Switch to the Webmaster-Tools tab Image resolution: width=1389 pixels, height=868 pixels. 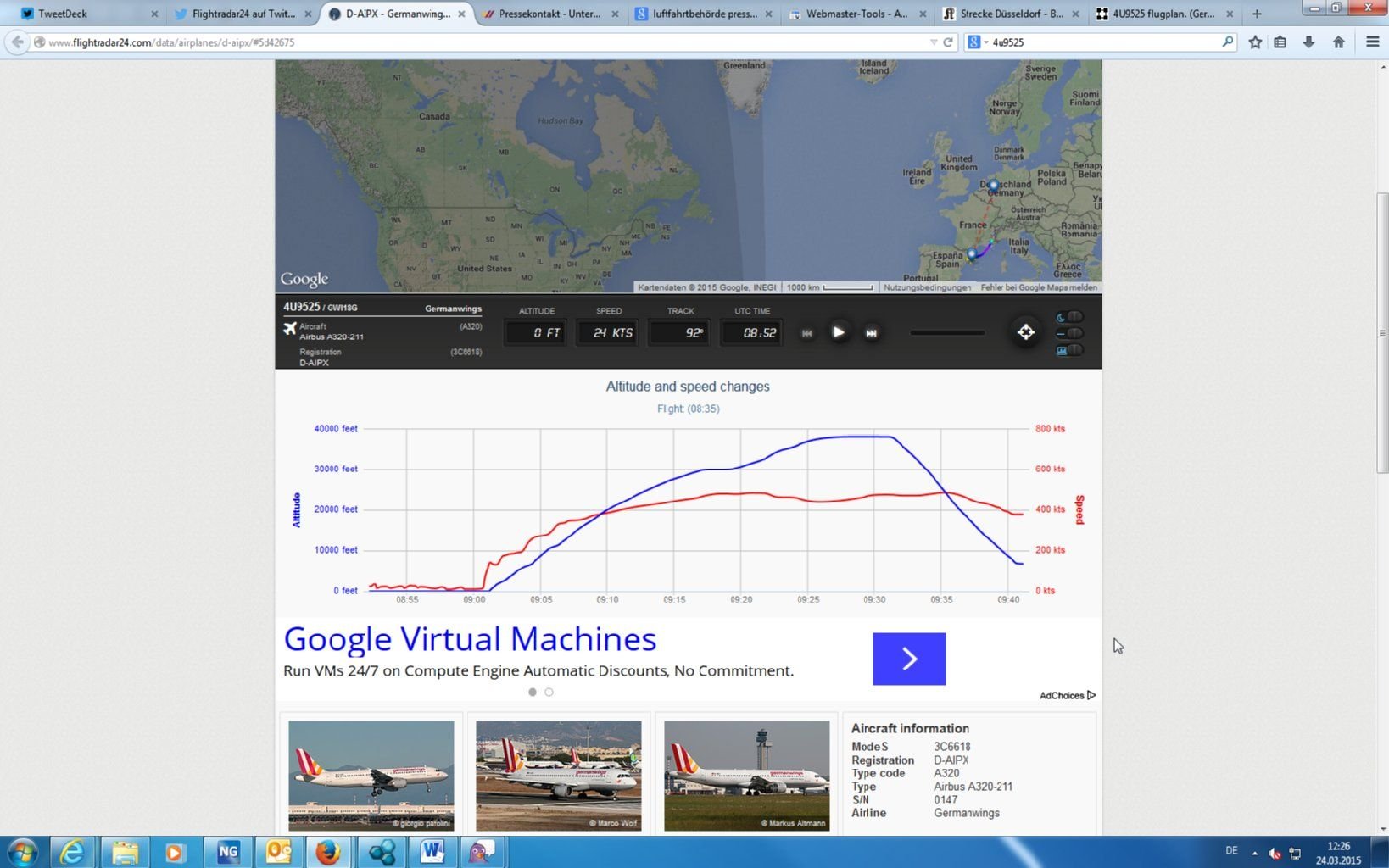coord(856,14)
